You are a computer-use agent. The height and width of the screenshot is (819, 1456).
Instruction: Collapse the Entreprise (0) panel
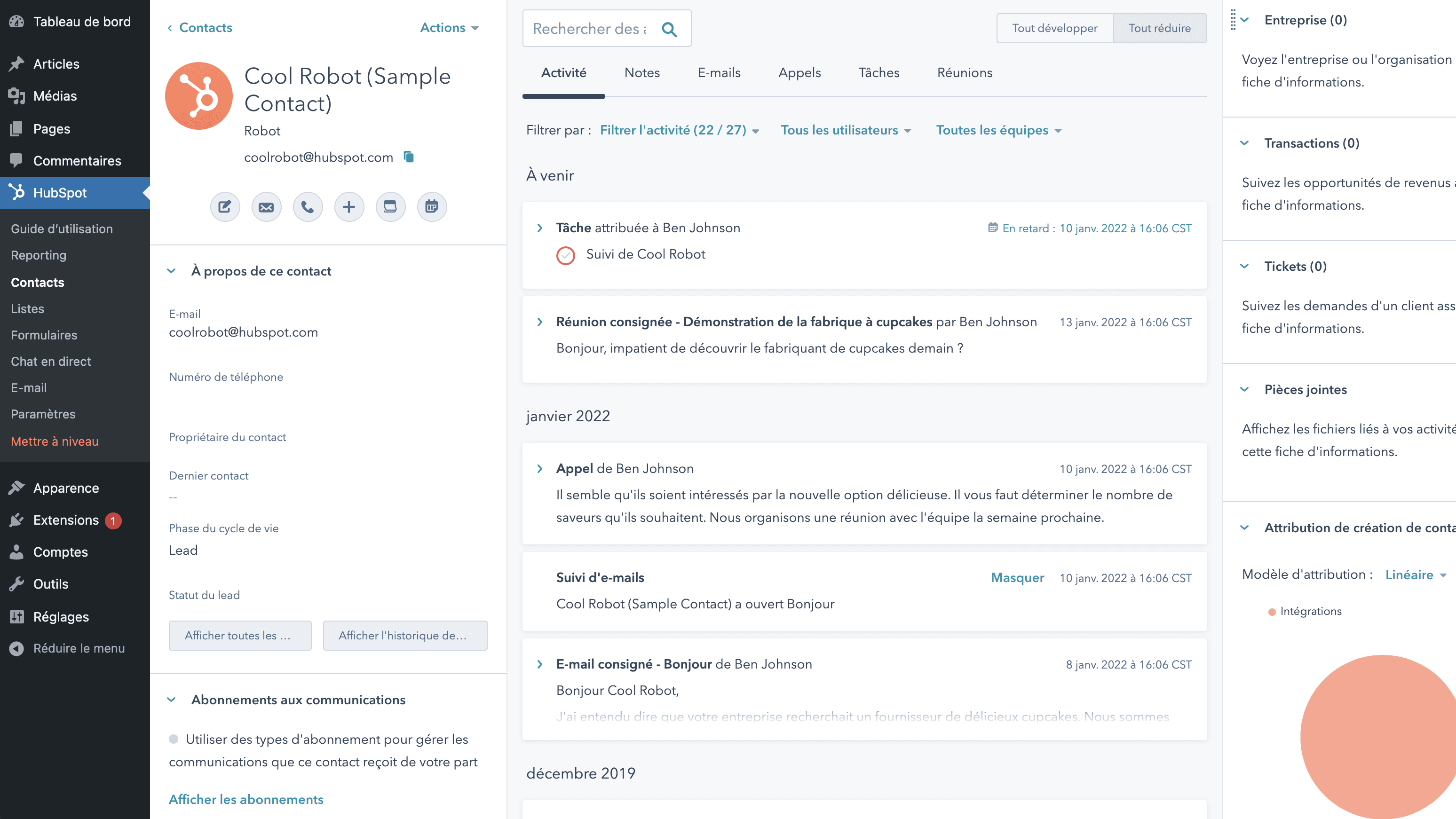pyautogui.click(x=1245, y=20)
